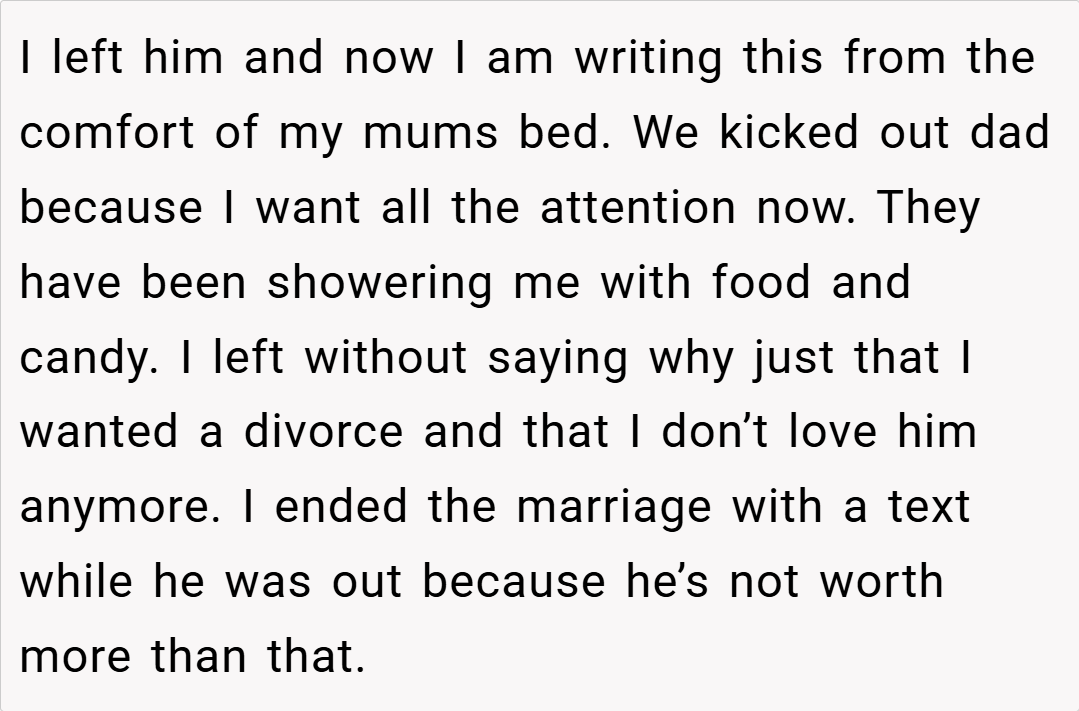This screenshot has height=711, width=1079.
Task: Click the word "divorce"
Action: click(323, 432)
